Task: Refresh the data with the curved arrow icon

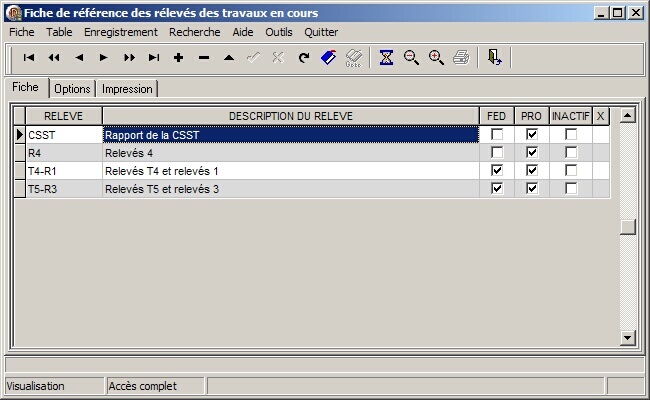Action: tap(304, 58)
